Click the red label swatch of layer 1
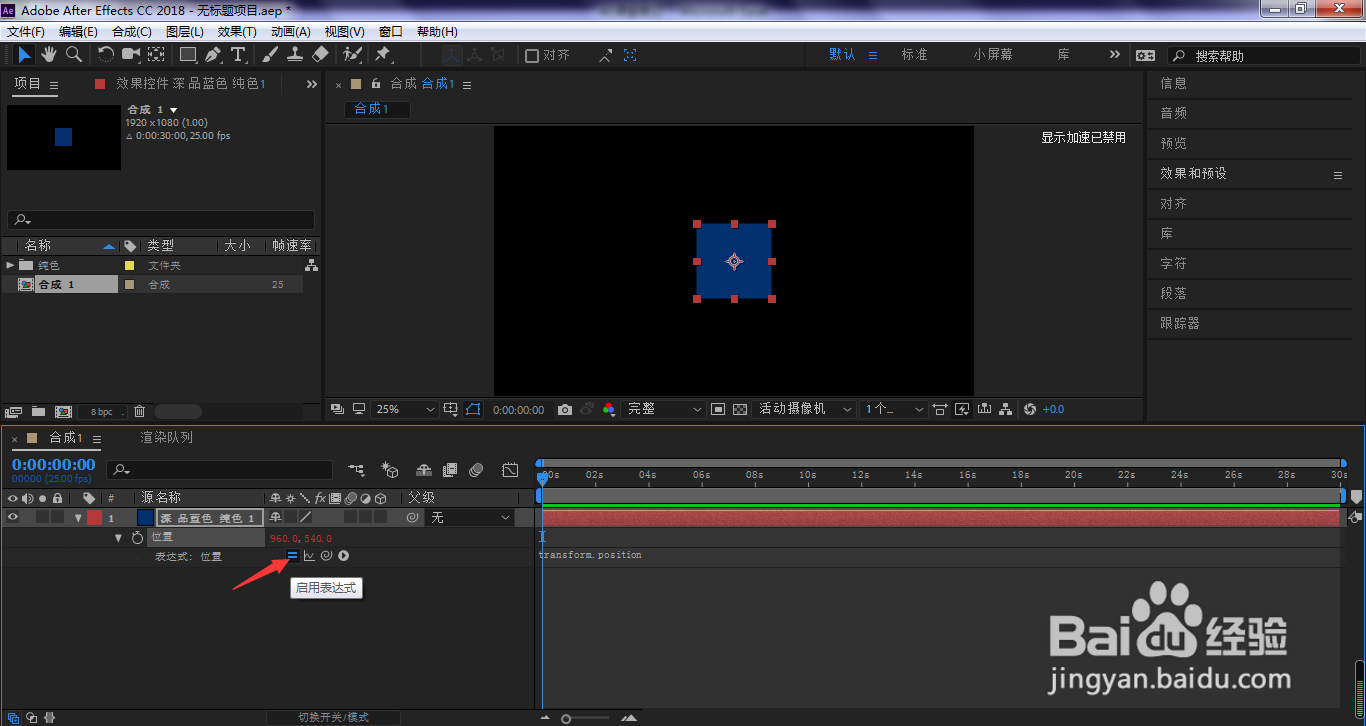The width and height of the screenshot is (1366, 726). tap(94, 517)
